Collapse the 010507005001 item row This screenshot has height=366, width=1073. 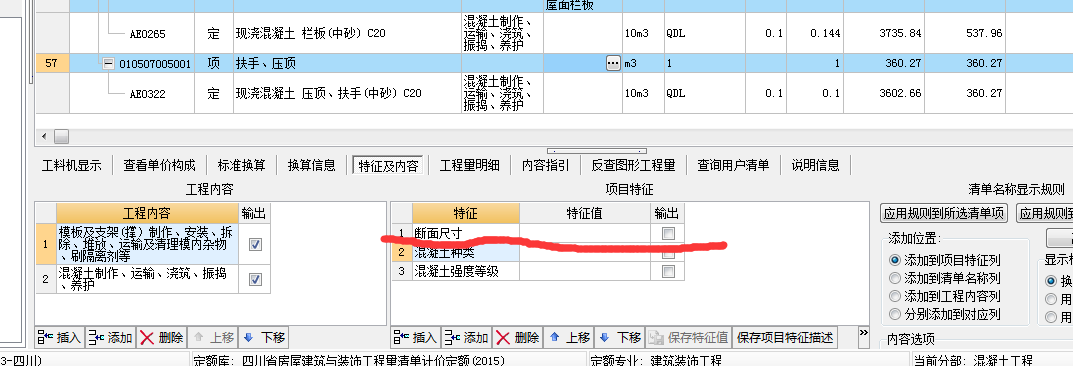107,64
